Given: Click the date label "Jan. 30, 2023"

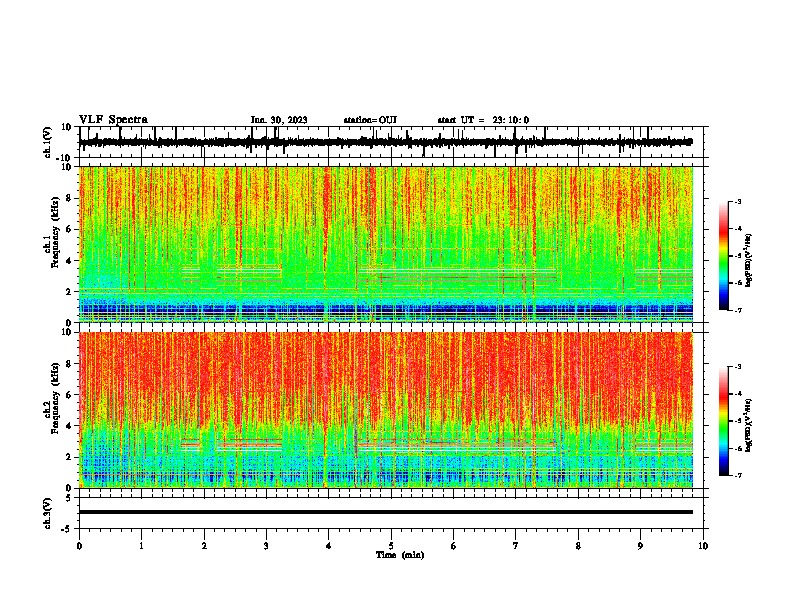Looking at the screenshot, I should point(279,120).
